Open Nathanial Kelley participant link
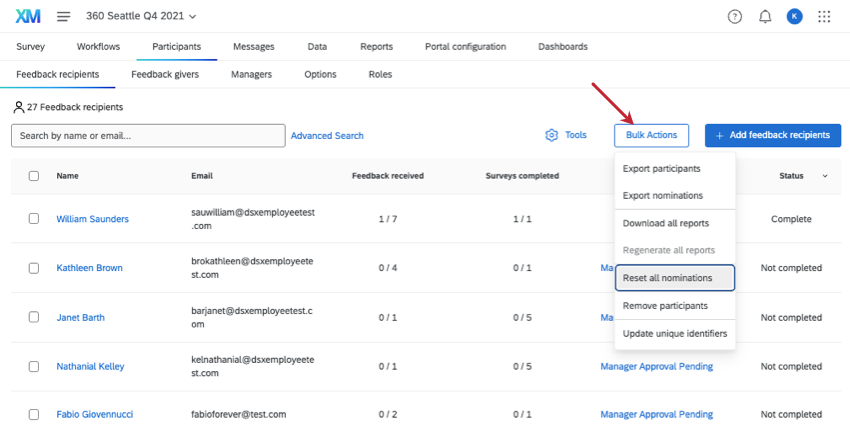This screenshot has width=850, height=426. [x=91, y=366]
